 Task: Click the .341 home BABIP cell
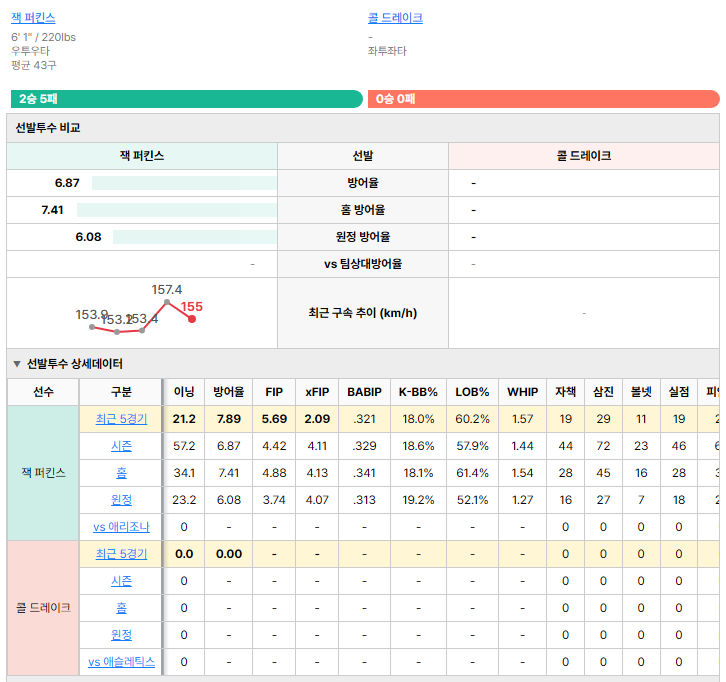click(364, 473)
